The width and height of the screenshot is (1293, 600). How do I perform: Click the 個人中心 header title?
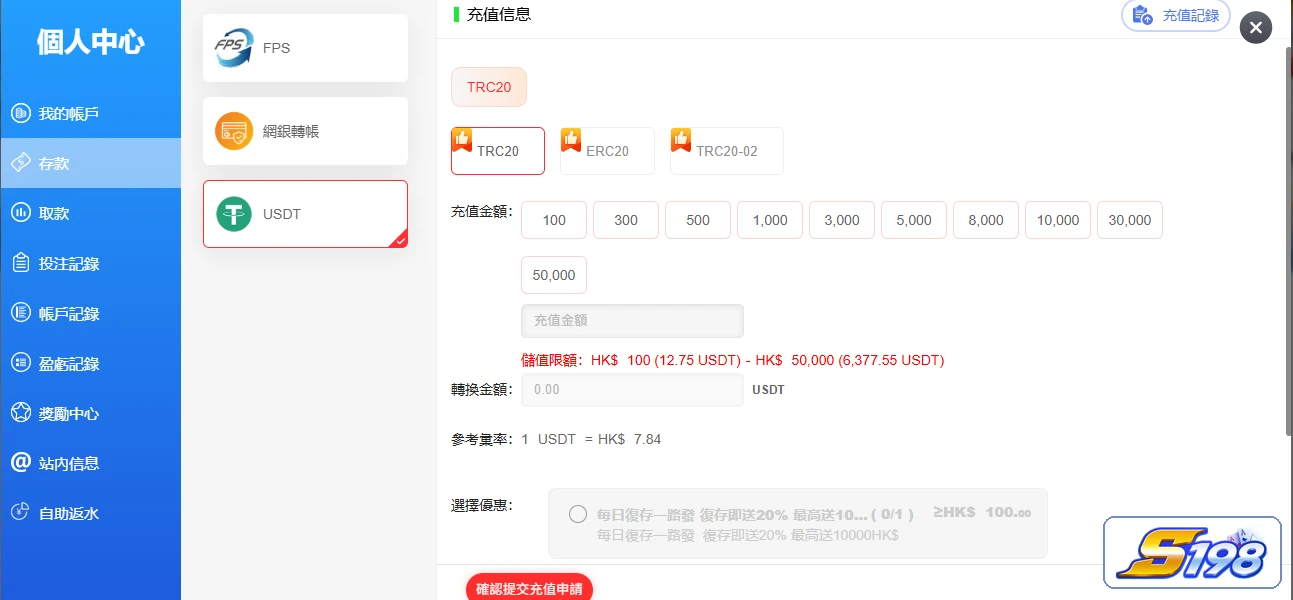pos(90,42)
